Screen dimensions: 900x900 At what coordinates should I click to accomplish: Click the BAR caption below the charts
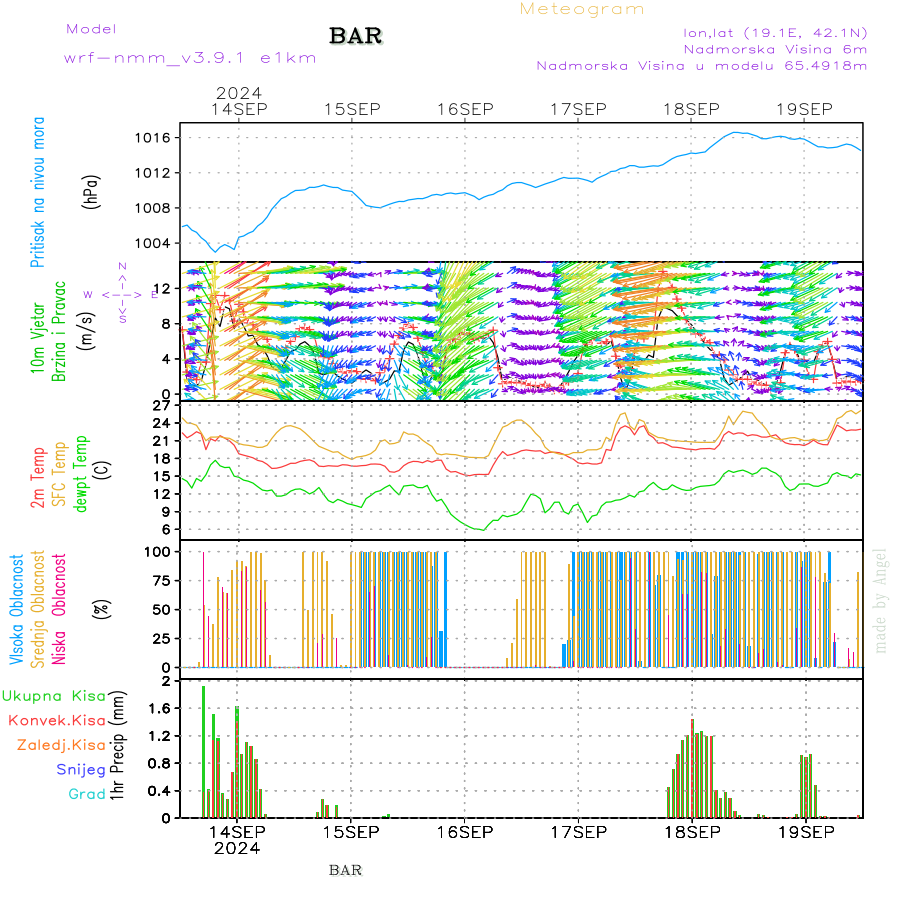tap(346, 870)
